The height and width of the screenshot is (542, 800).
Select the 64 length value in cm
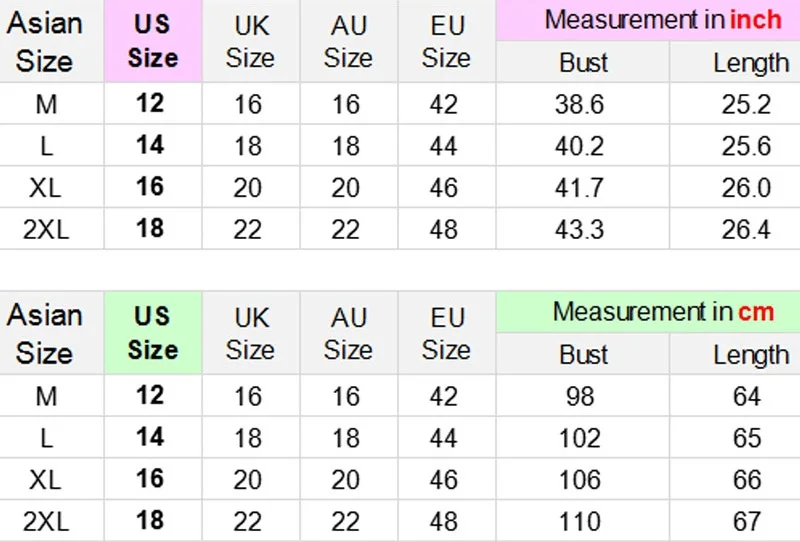click(x=746, y=396)
